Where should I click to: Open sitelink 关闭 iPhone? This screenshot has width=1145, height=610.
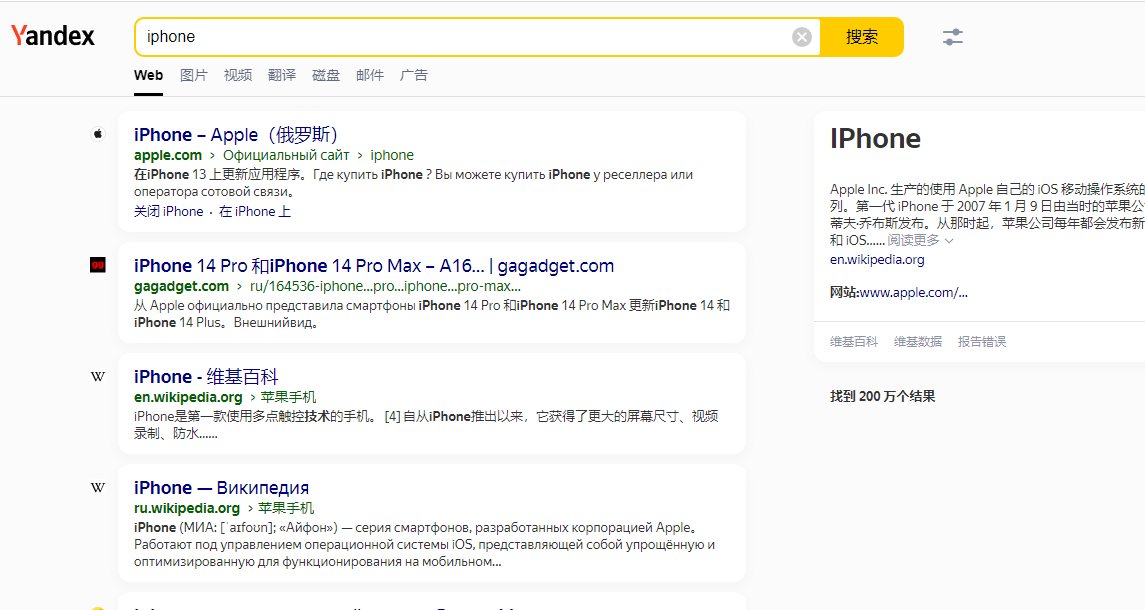point(169,211)
